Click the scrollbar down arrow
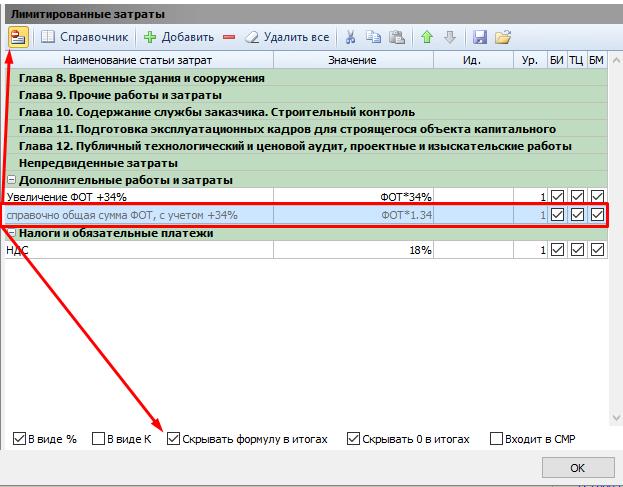This screenshot has width=623, height=487. [616, 418]
